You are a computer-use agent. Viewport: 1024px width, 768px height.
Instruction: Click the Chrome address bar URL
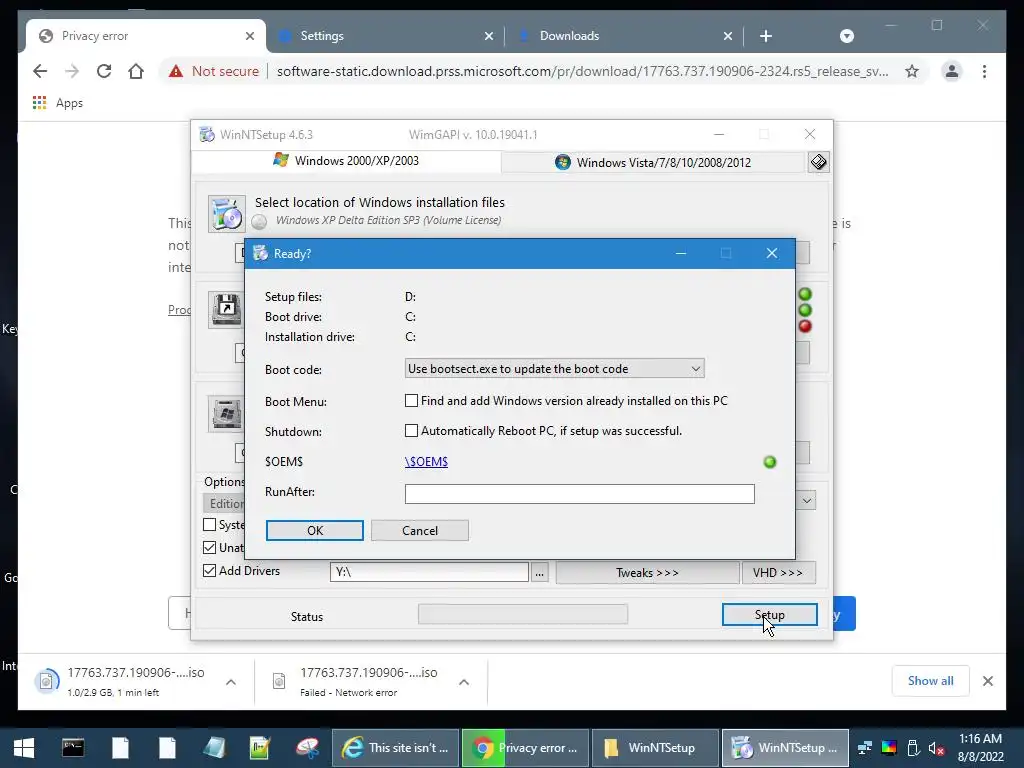[x=582, y=71]
